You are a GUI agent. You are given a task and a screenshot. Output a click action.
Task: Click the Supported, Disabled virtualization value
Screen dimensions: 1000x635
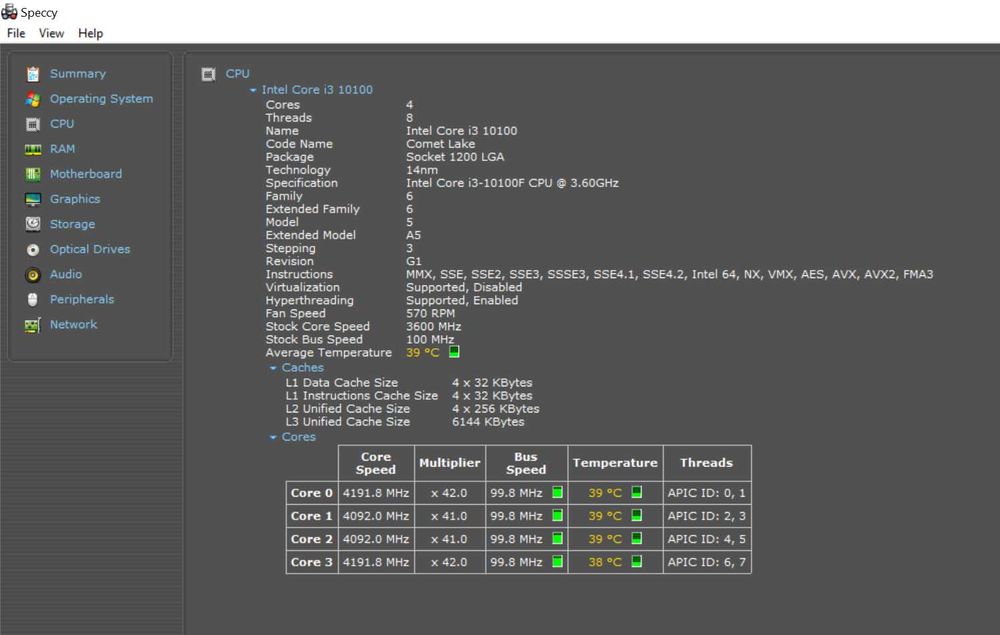click(464, 288)
